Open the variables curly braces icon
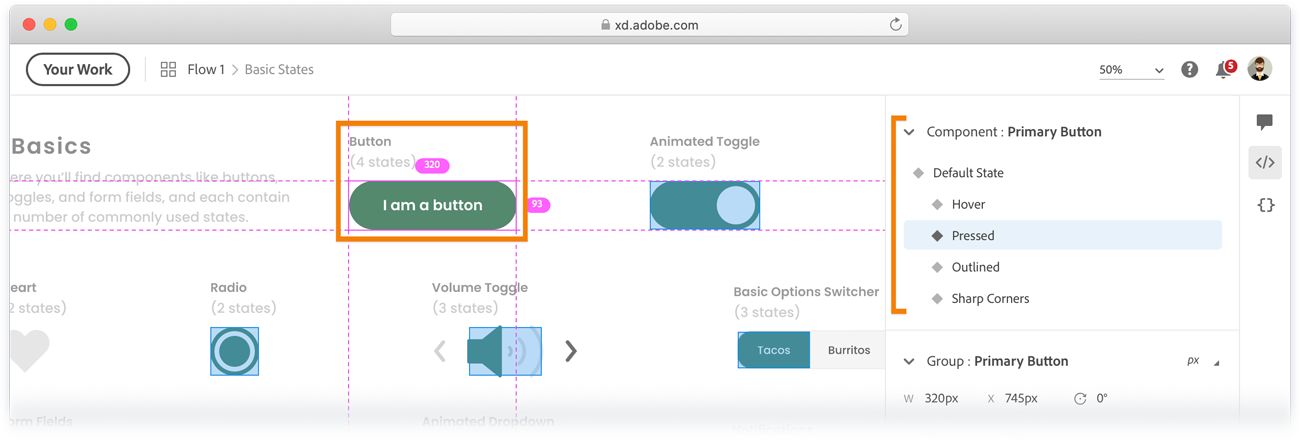This screenshot has height=443, width=1300. click(x=1265, y=205)
